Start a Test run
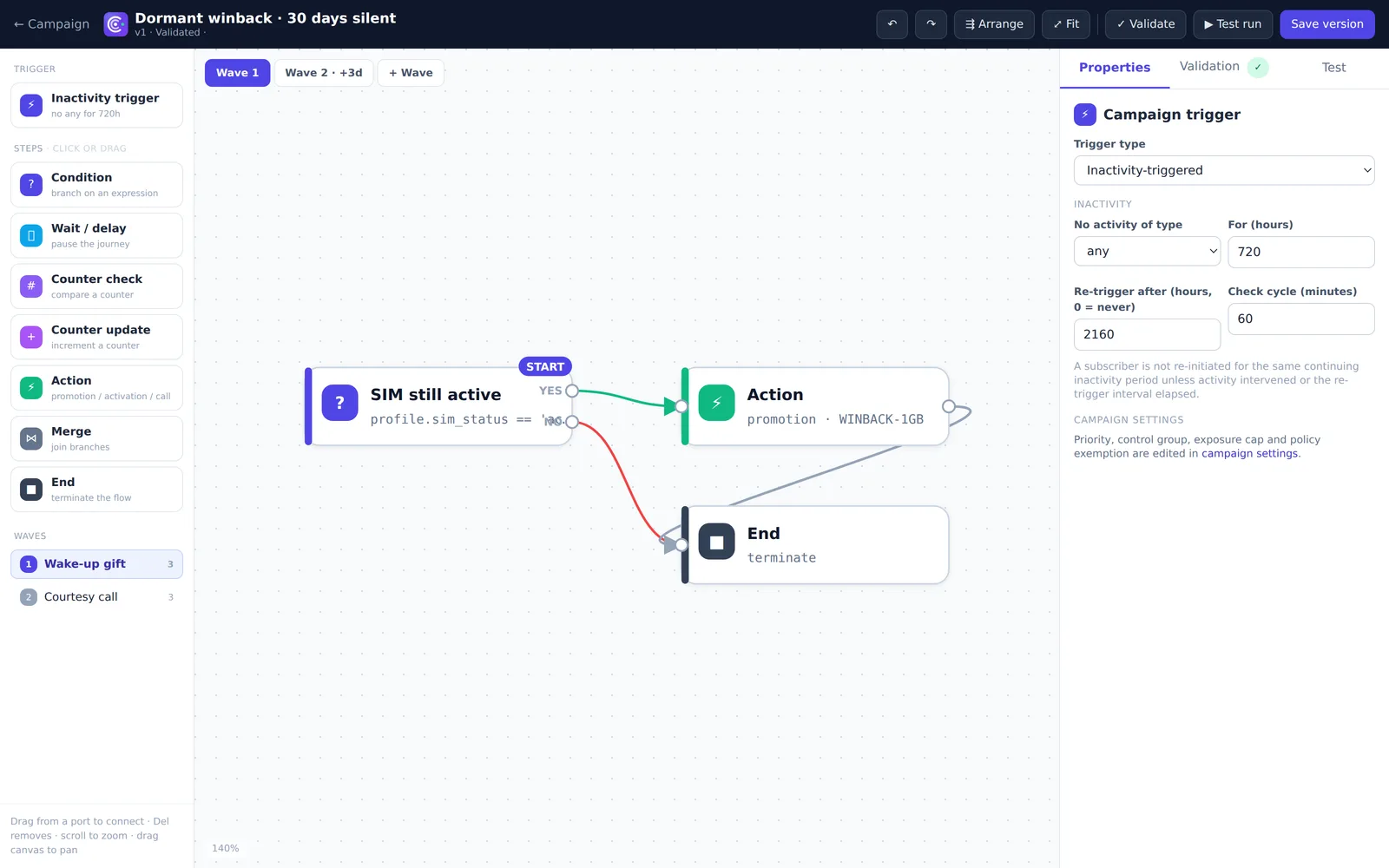The width and height of the screenshot is (1389, 868). (x=1233, y=24)
